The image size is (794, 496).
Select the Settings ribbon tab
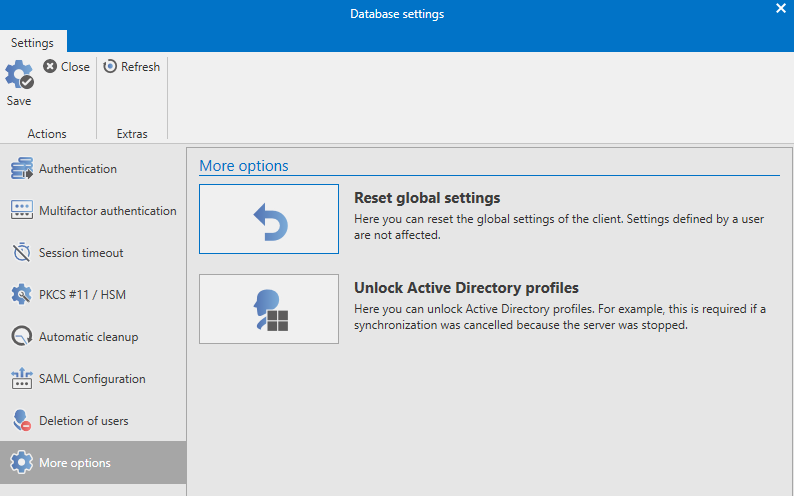pyautogui.click(x=32, y=43)
